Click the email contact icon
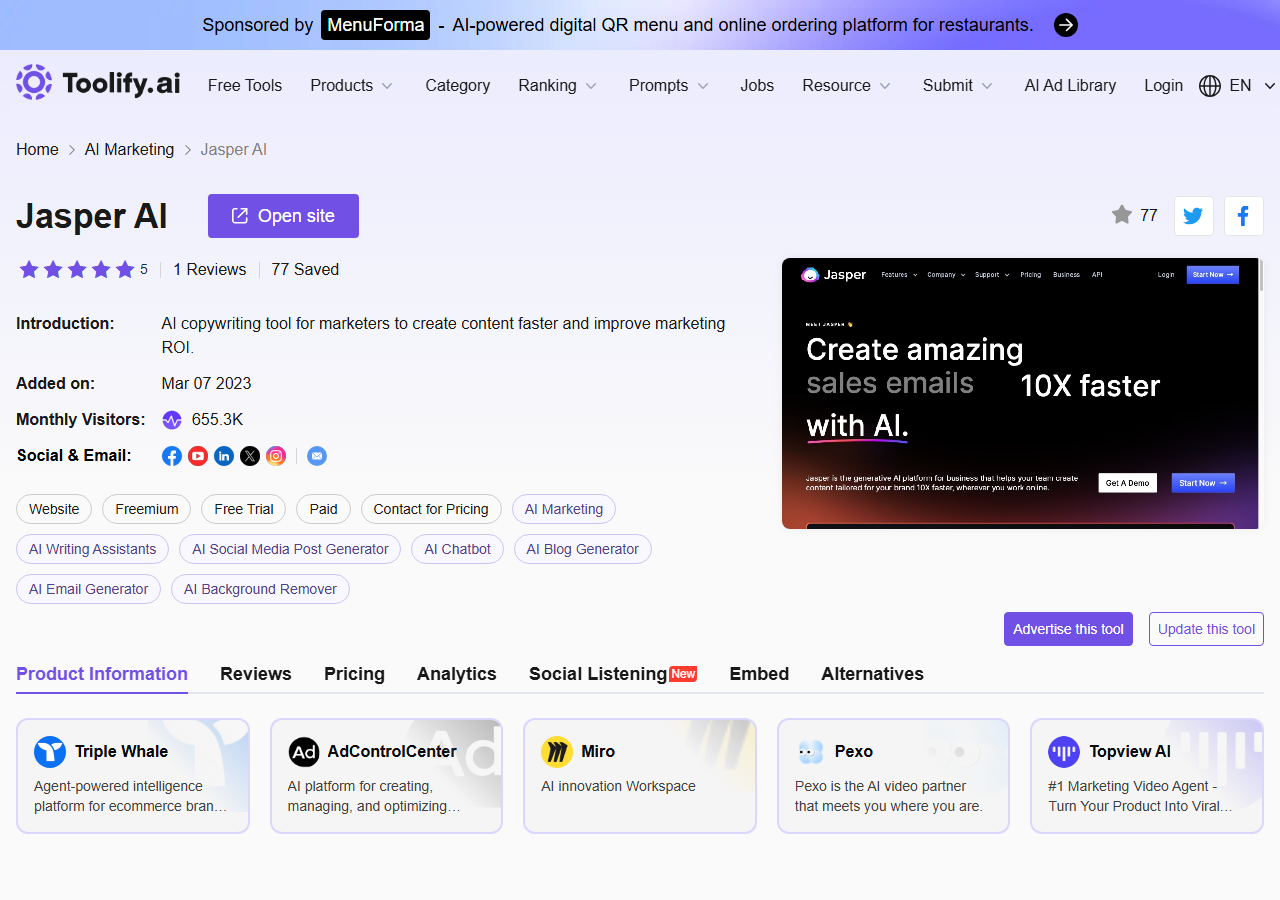This screenshot has width=1280, height=900. point(317,456)
